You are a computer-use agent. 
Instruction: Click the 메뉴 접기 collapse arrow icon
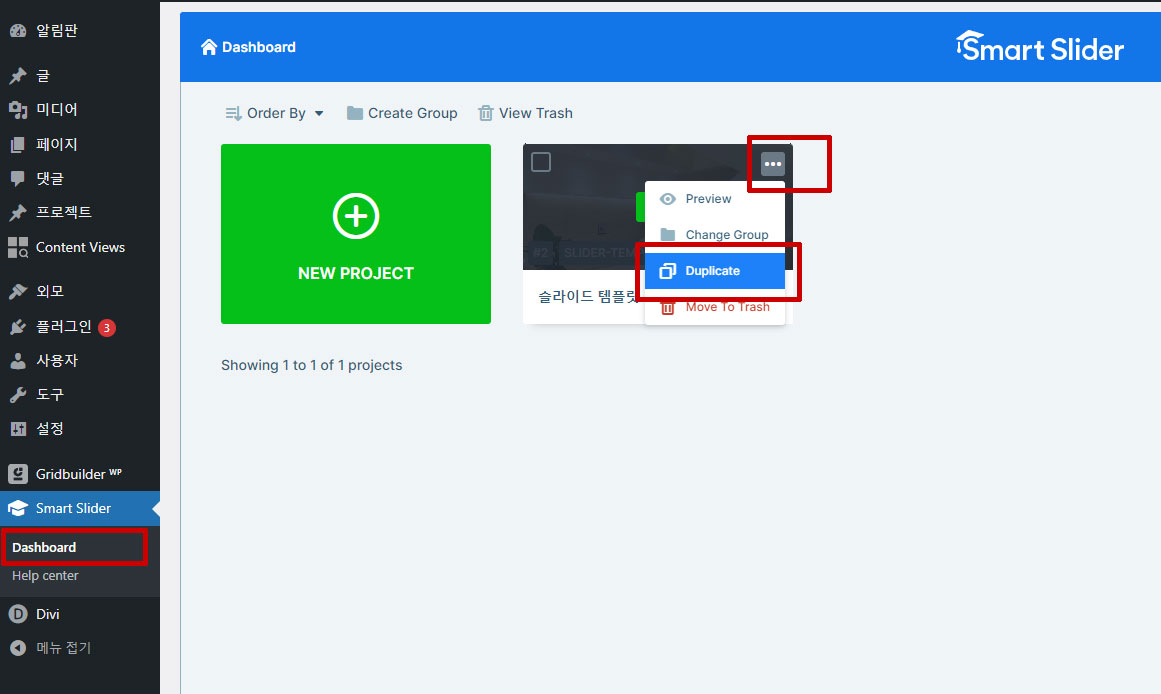[x=18, y=648]
